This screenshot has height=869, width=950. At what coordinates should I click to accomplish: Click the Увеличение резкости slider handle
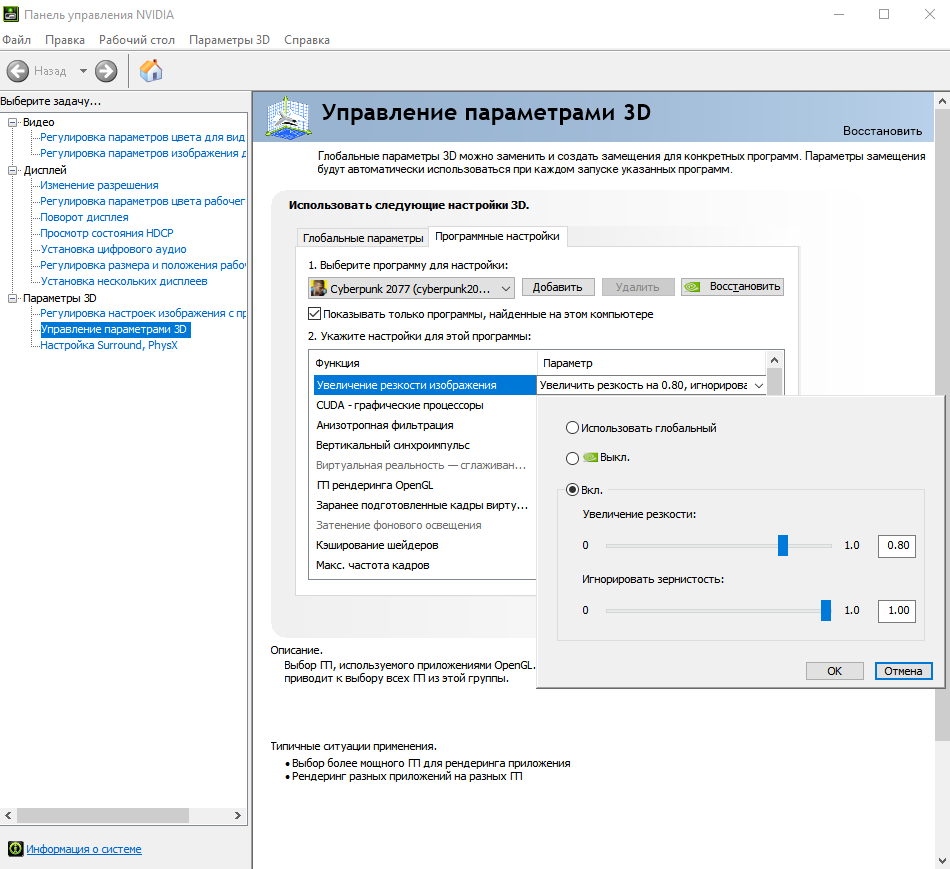[x=783, y=545]
